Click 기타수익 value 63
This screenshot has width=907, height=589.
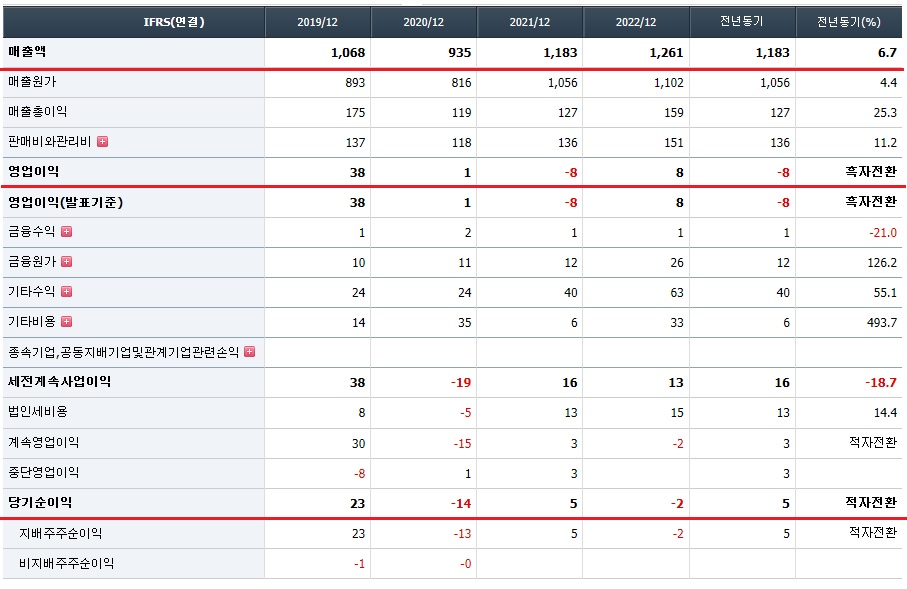click(x=677, y=293)
